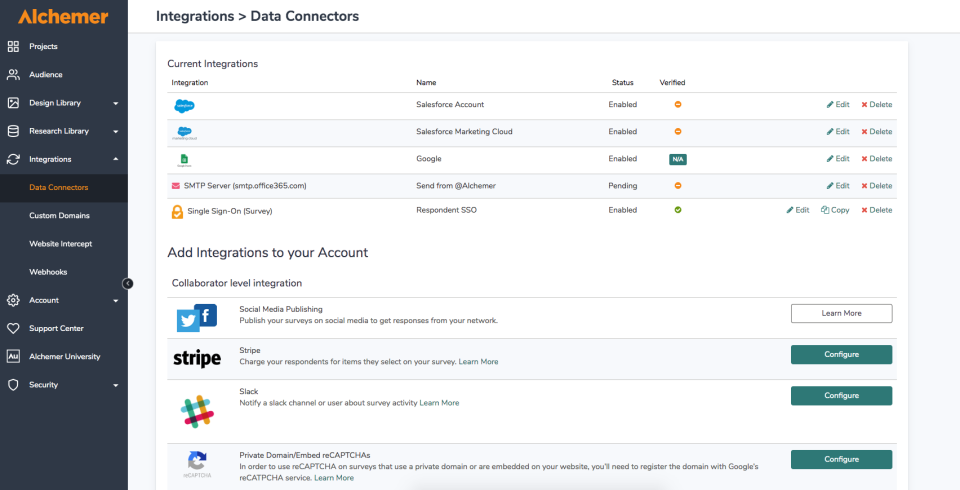Expand the Design Library menu
The image size is (960, 490).
pyautogui.click(x=116, y=103)
